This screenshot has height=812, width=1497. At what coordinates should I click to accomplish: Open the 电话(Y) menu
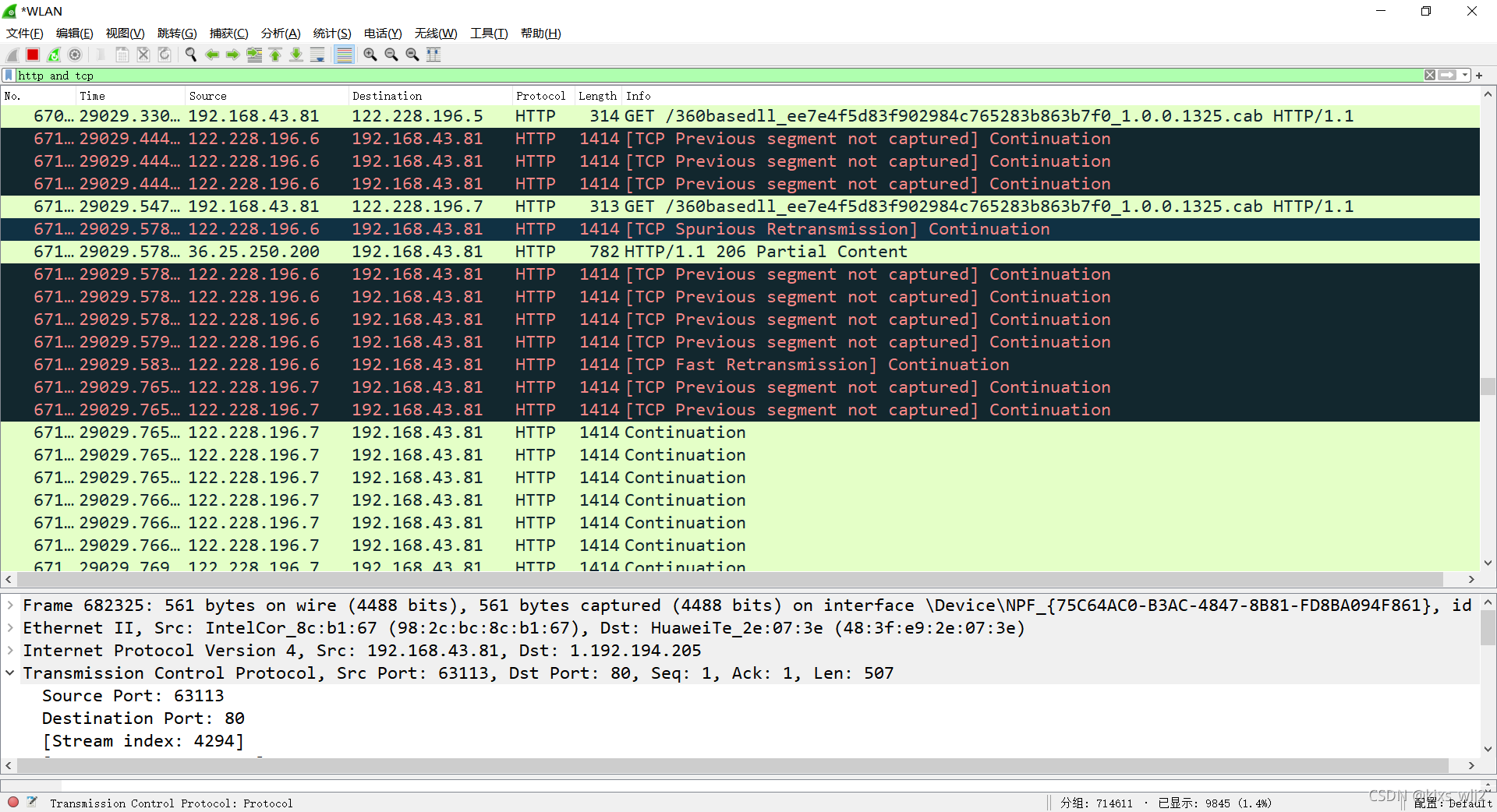[x=383, y=34]
